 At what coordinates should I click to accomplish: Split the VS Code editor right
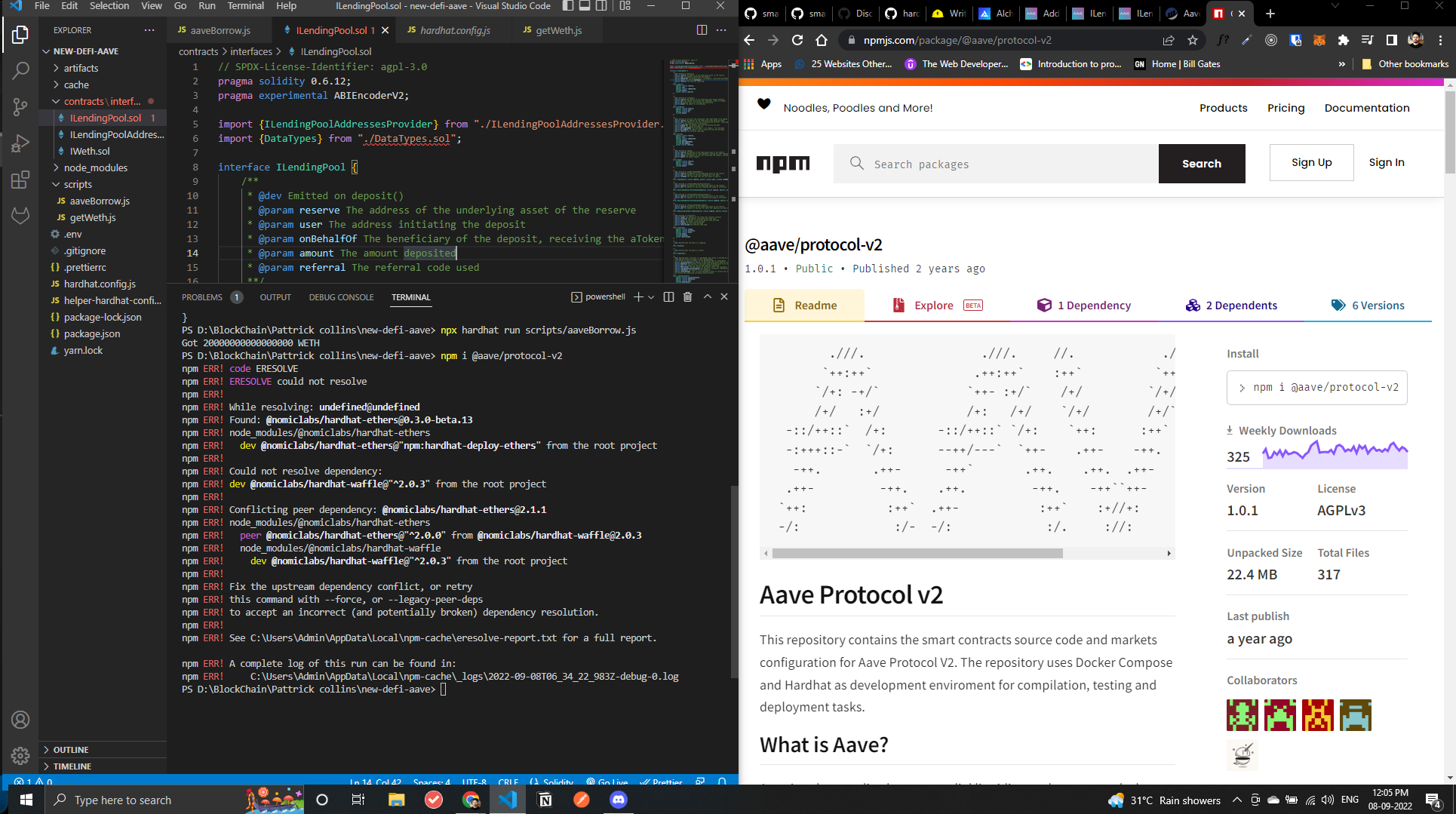pyautogui.click(x=702, y=30)
